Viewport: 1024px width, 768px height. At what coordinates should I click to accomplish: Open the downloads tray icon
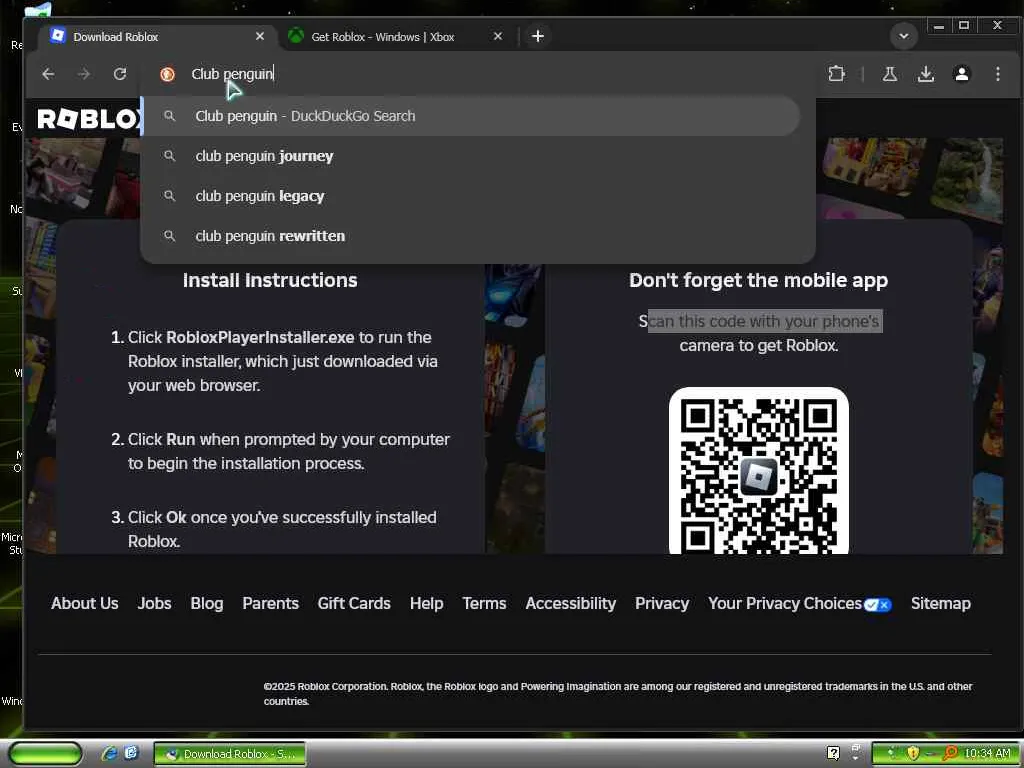pos(925,74)
